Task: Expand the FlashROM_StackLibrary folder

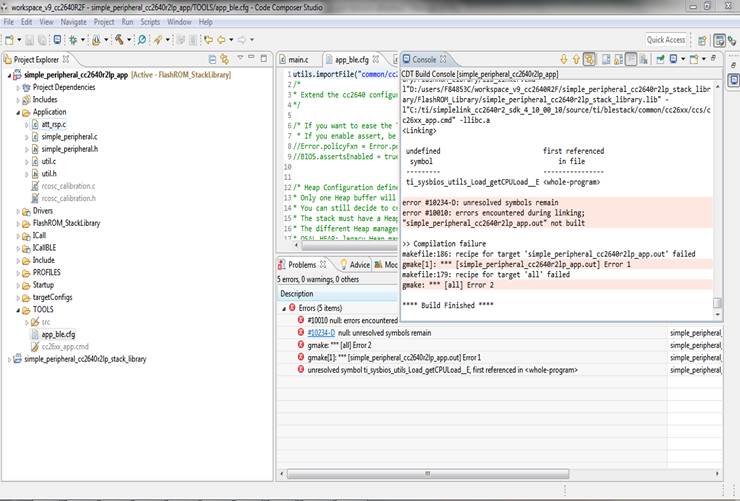Action: [18, 224]
